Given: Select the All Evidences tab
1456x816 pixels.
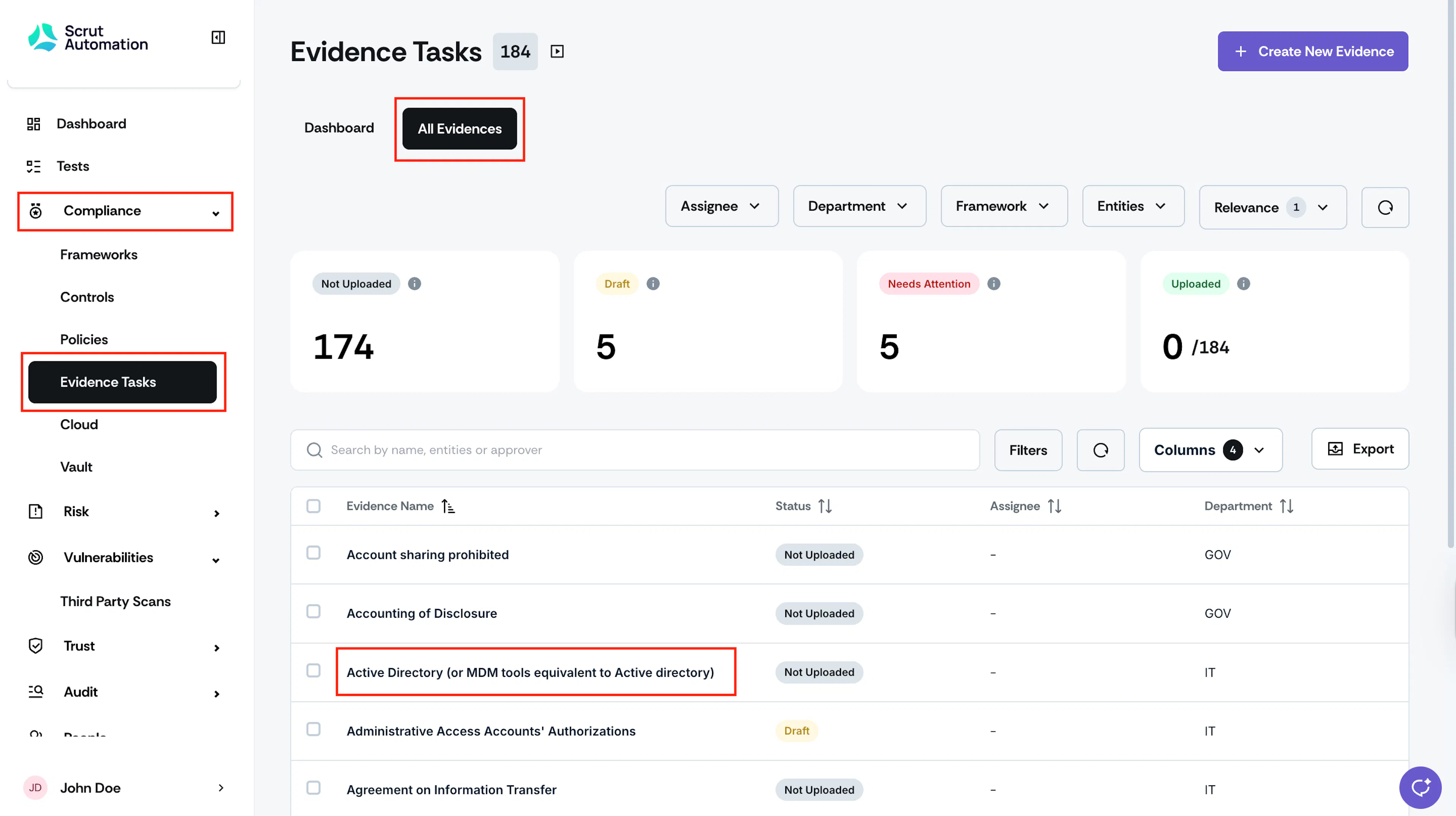Looking at the screenshot, I should tap(460, 129).
